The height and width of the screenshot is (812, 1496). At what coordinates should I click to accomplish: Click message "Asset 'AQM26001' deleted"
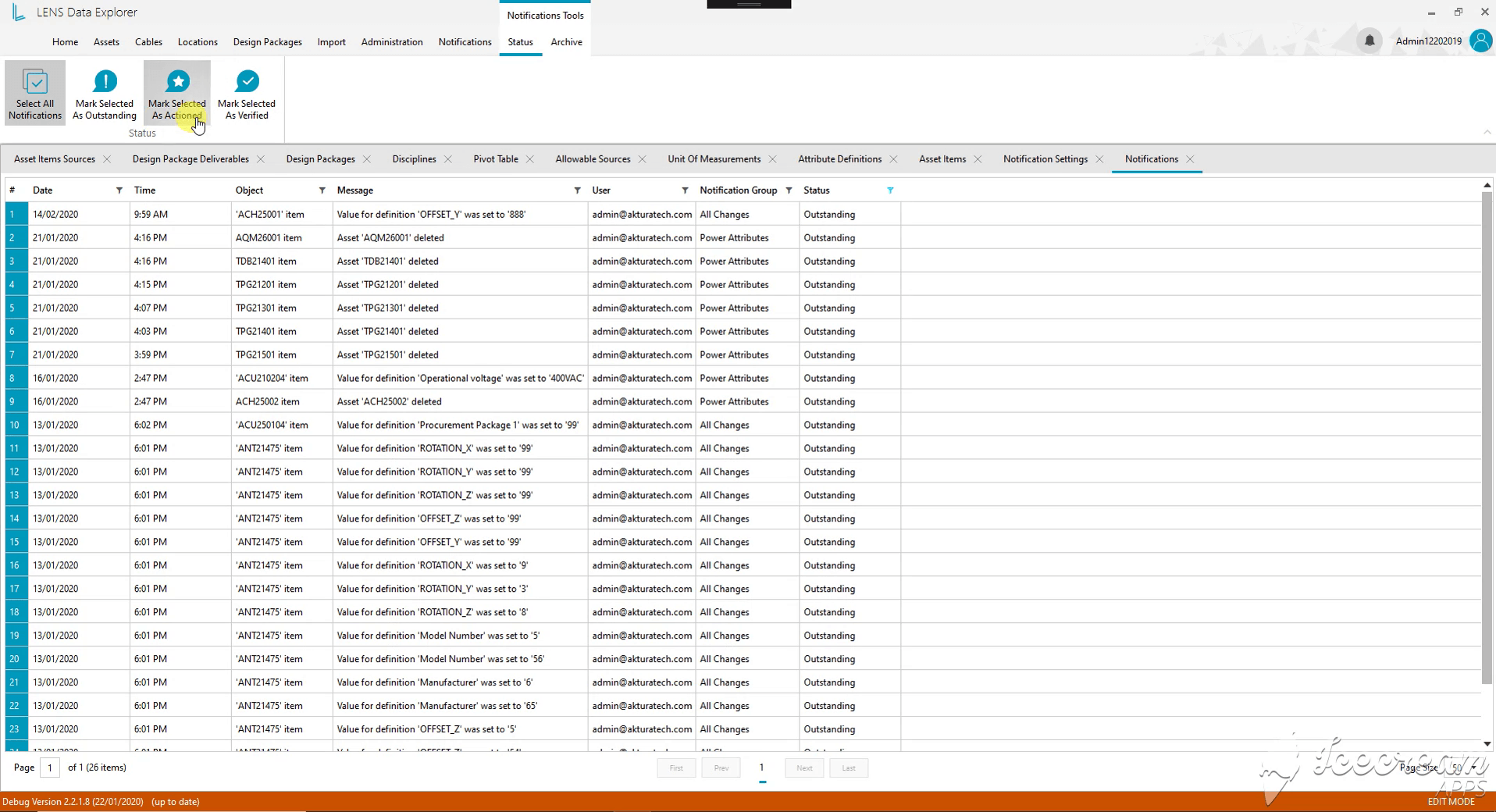(390, 237)
